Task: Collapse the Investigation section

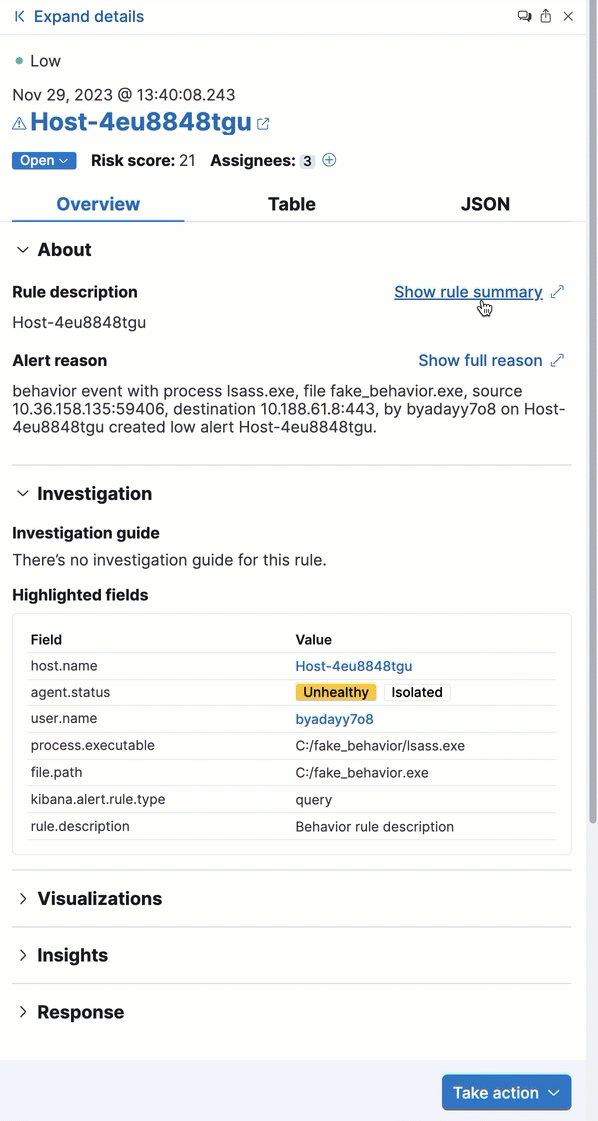Action: [x=21, y=493]
